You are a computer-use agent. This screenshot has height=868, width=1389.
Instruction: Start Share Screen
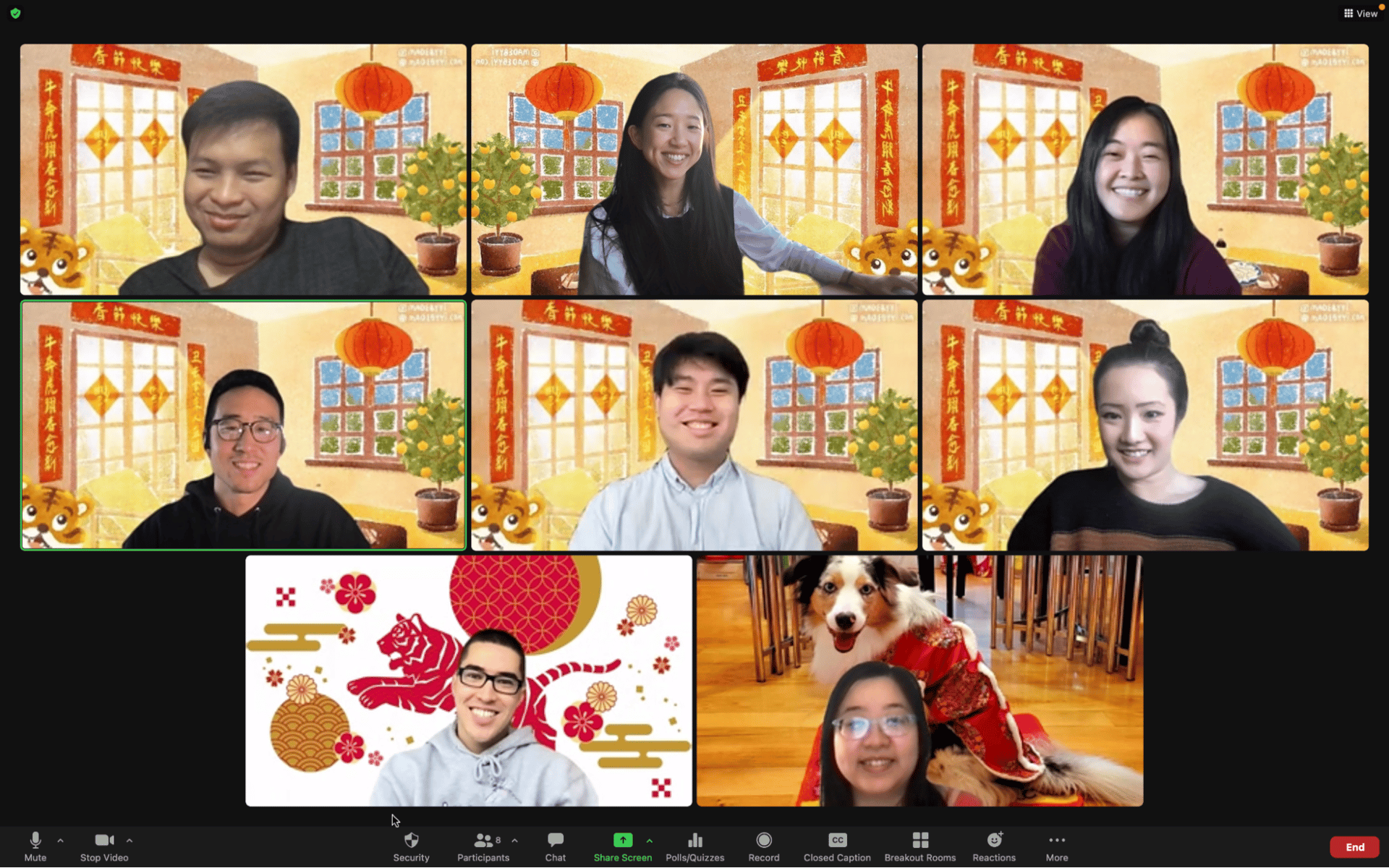pyautogui.click(x=622, y=846)
